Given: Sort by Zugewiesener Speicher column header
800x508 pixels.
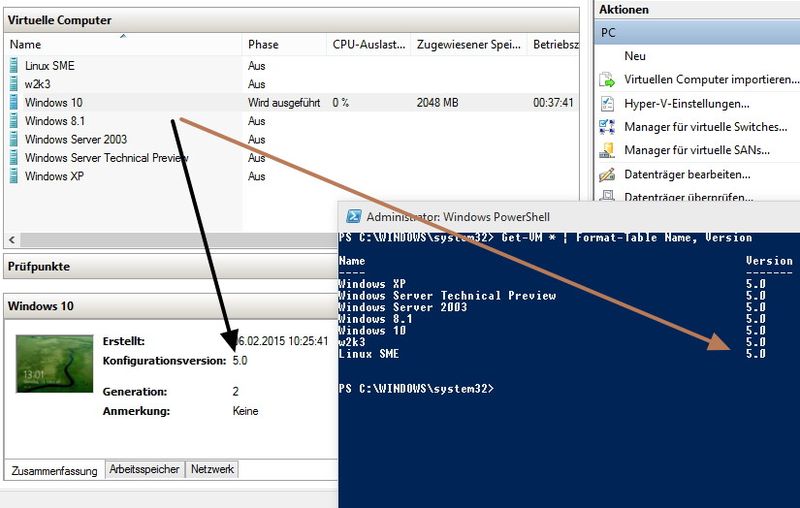Looking at the screenshot, I should 468,44.
